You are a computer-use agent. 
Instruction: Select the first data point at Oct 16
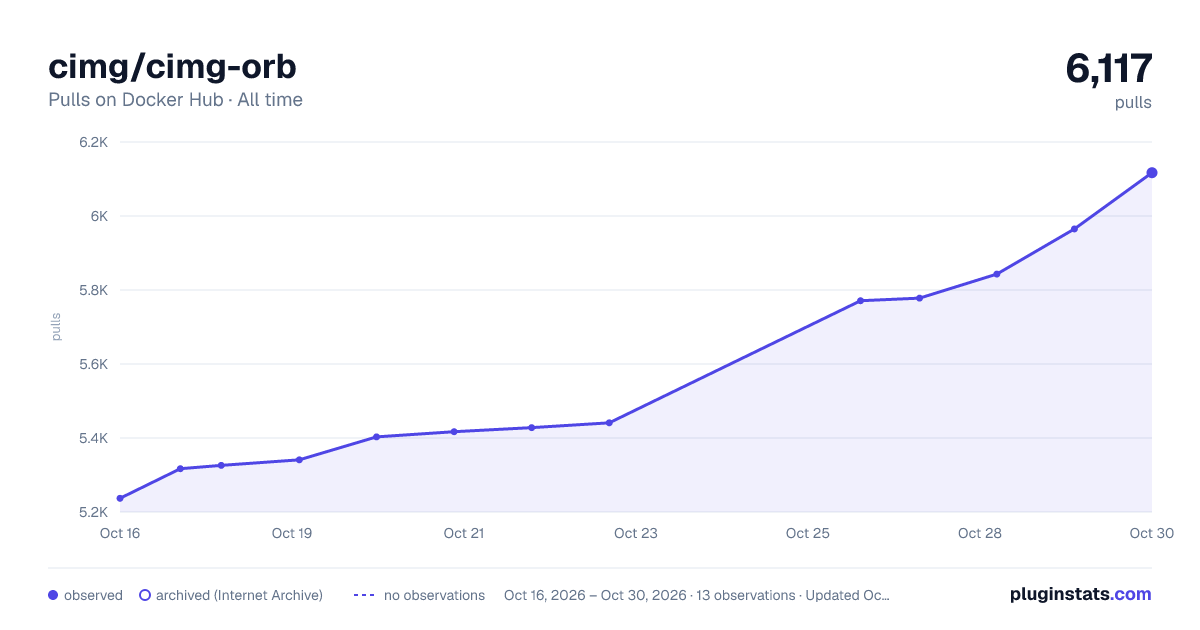(120, 498)
